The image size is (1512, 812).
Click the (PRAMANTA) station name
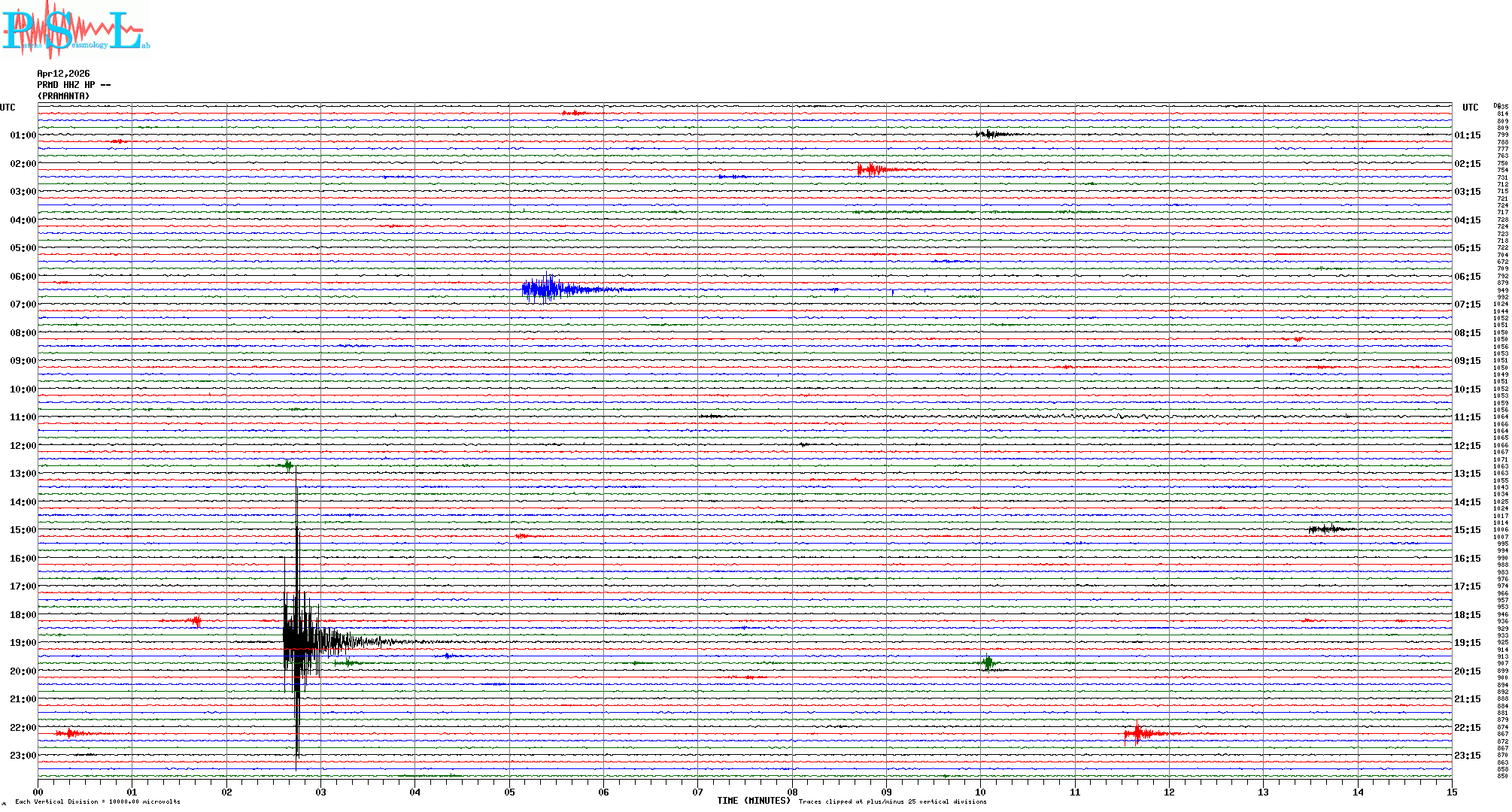coord(63,96)
